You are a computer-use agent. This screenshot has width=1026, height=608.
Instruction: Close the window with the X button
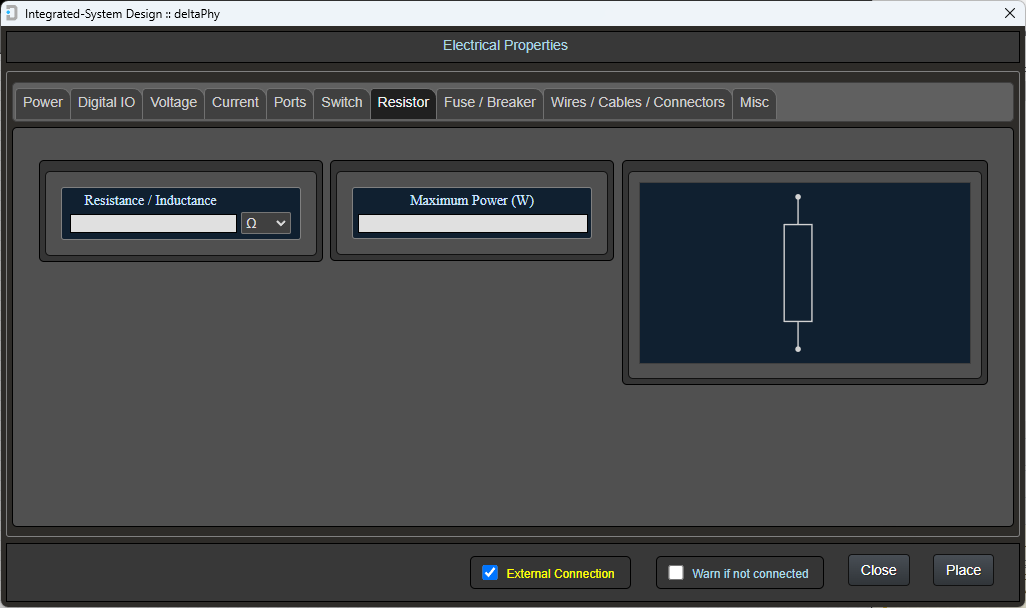[1009, 13]
